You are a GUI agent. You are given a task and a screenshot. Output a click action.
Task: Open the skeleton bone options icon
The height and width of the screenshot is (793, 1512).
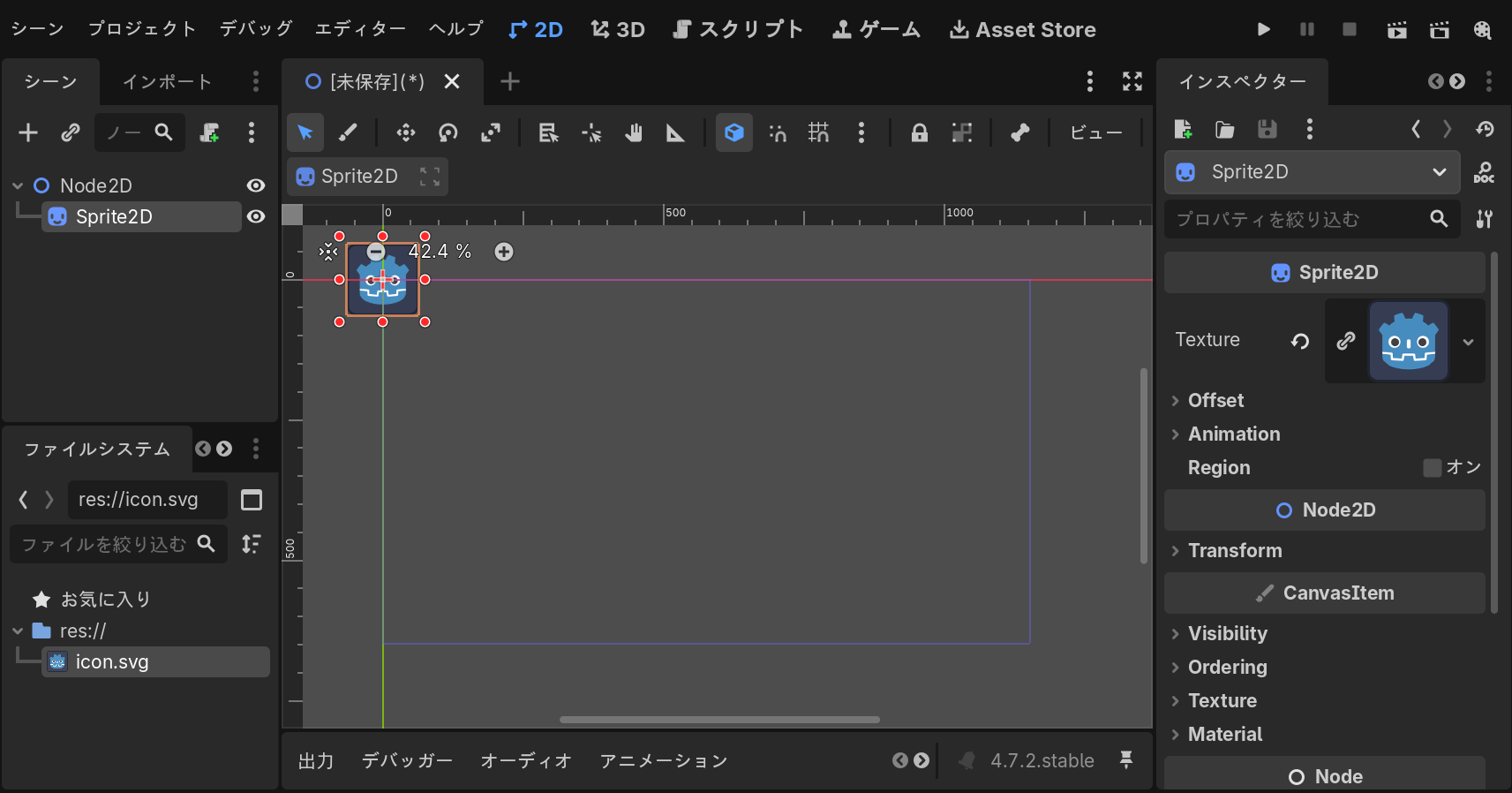(x=1019, y=132)
